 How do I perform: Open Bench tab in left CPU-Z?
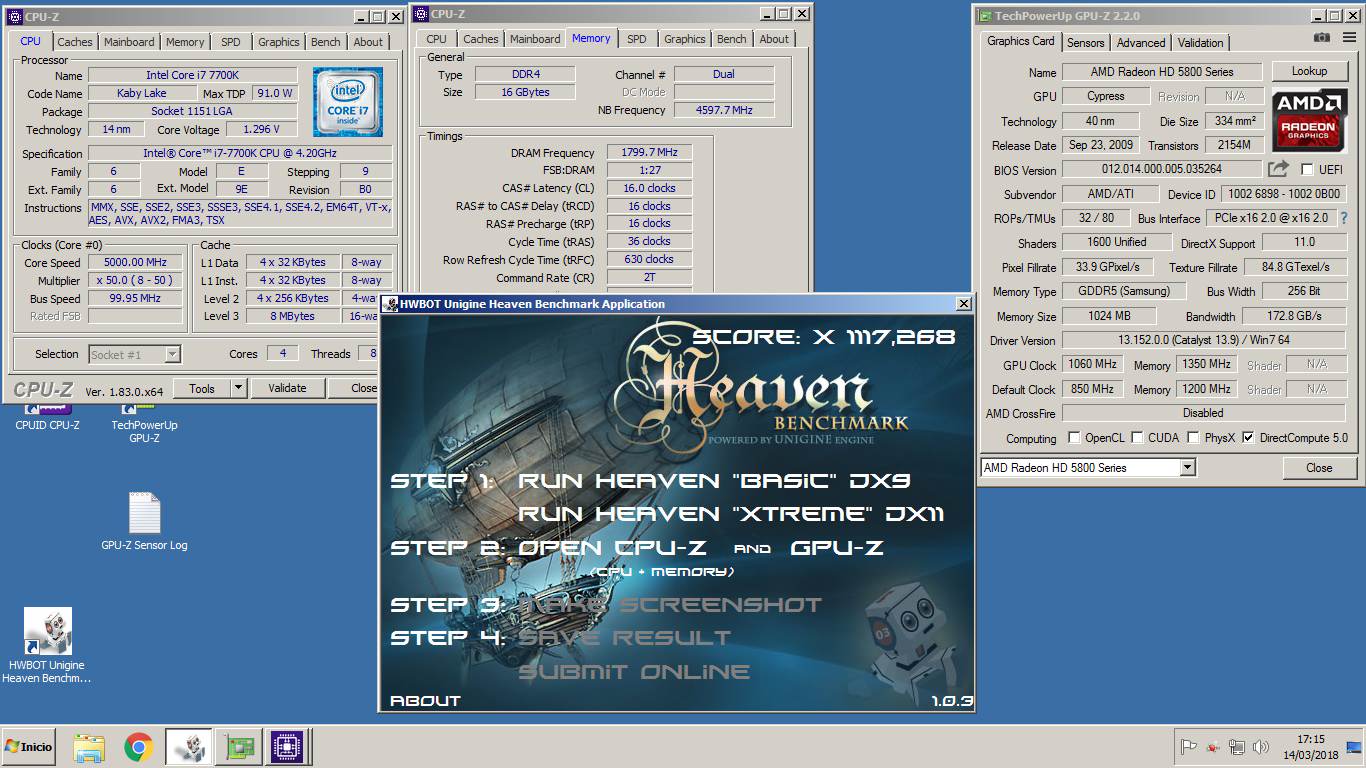325,42
